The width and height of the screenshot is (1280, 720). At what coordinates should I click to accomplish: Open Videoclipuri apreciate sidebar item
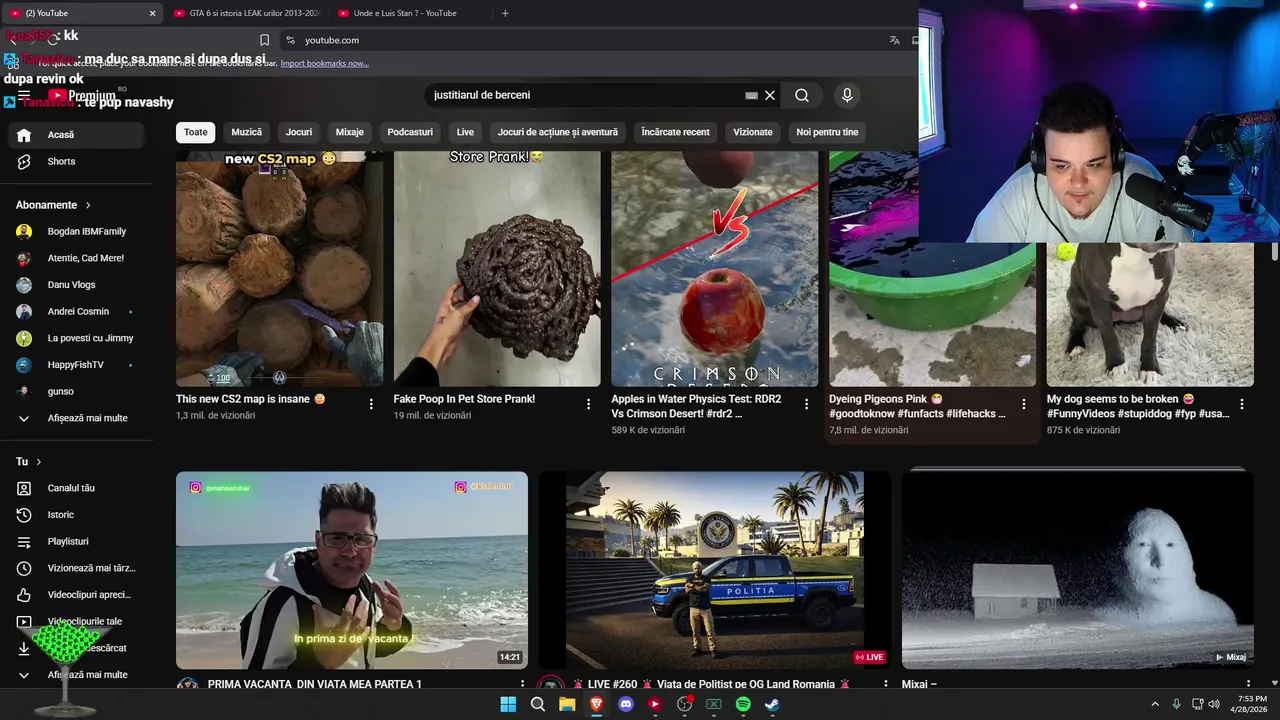tap(76, 595)
